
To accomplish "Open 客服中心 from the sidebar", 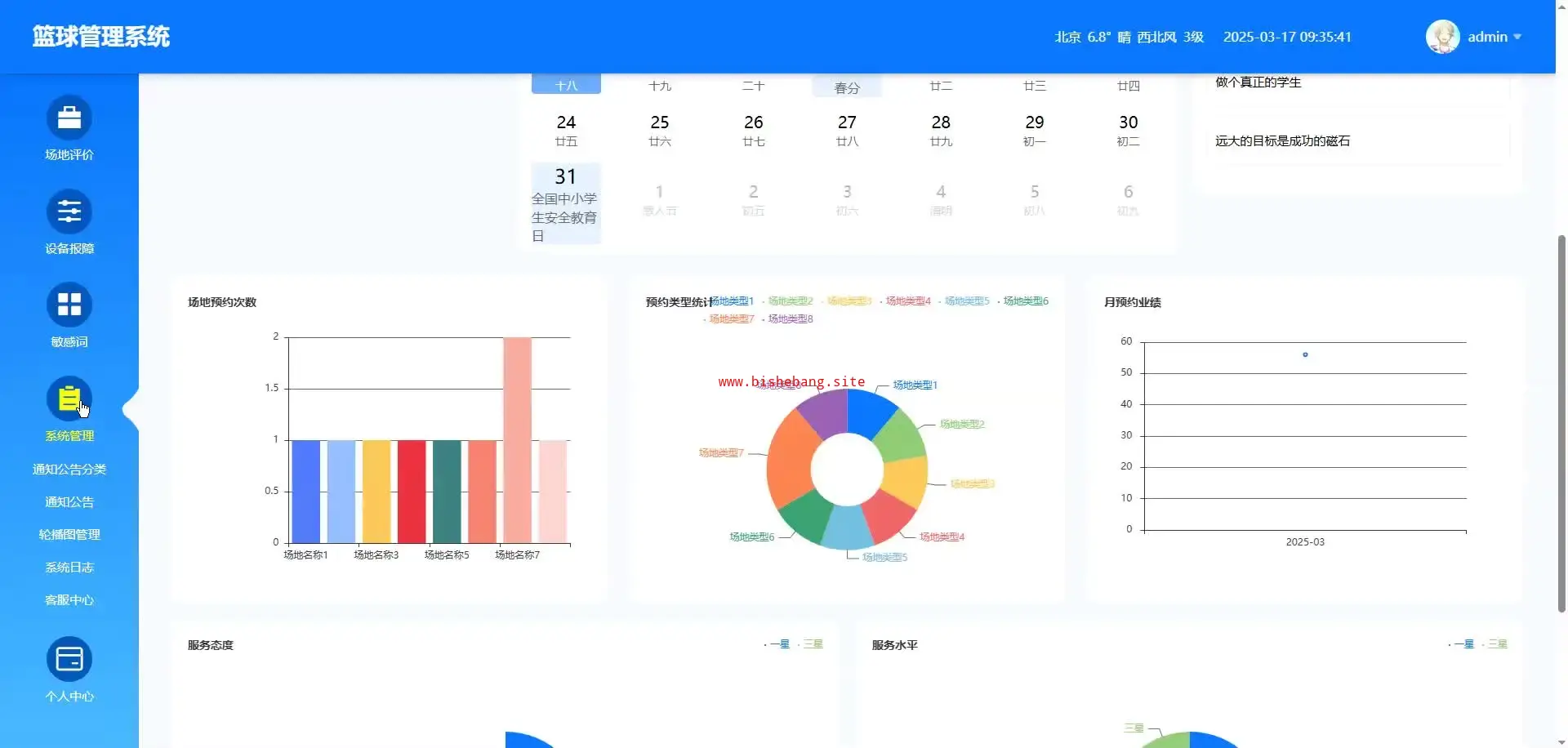I will click(69, 600).
